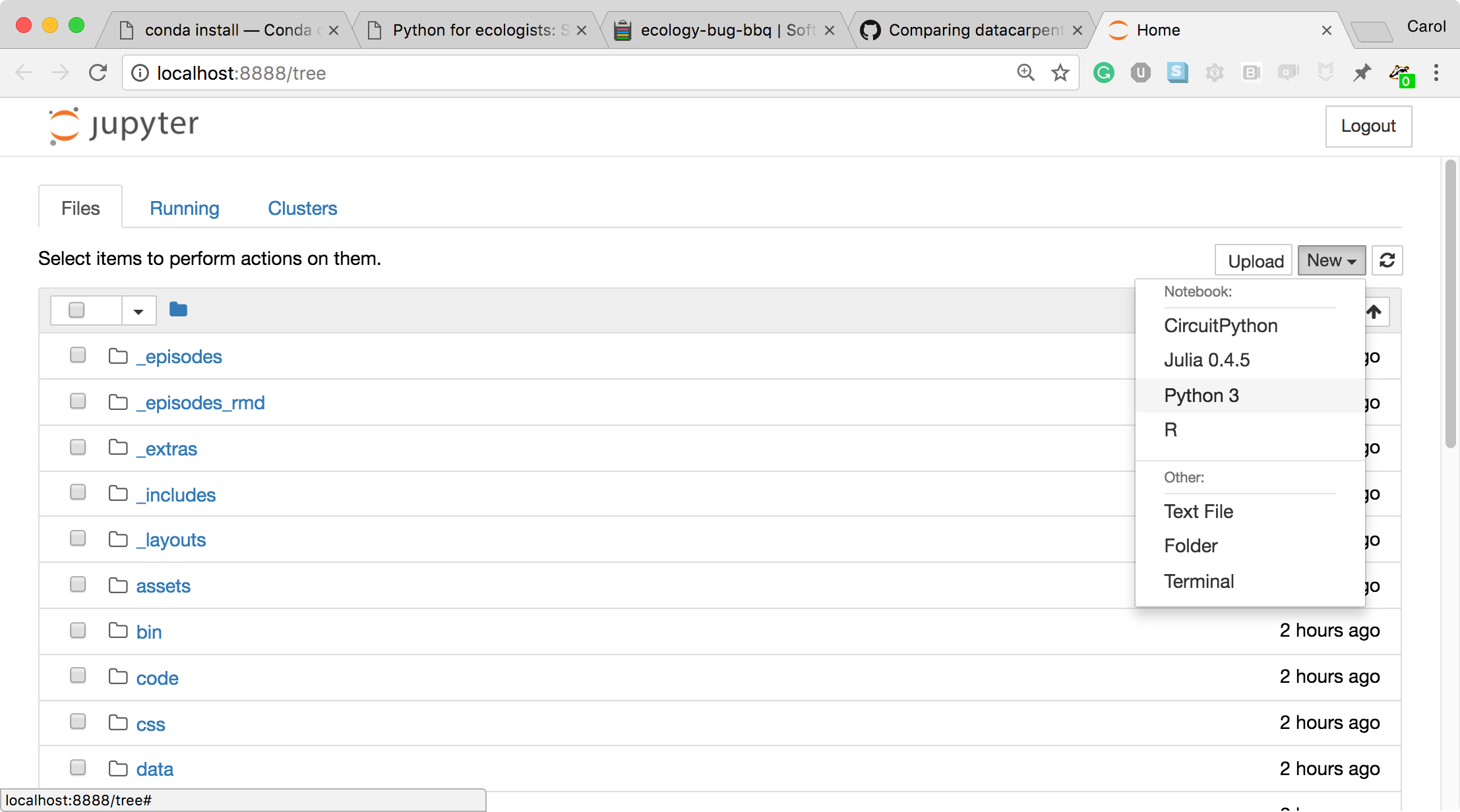Toggle checkbox for _episodes folder
The height and width of the screenshot is (812, 1460).
coord(77,355)
